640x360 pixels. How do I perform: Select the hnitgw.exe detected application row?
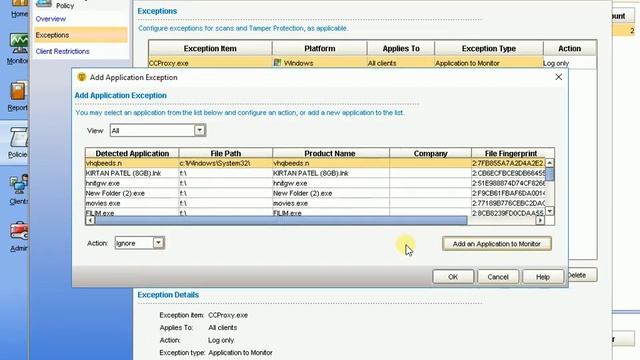[x=315, y=183]
